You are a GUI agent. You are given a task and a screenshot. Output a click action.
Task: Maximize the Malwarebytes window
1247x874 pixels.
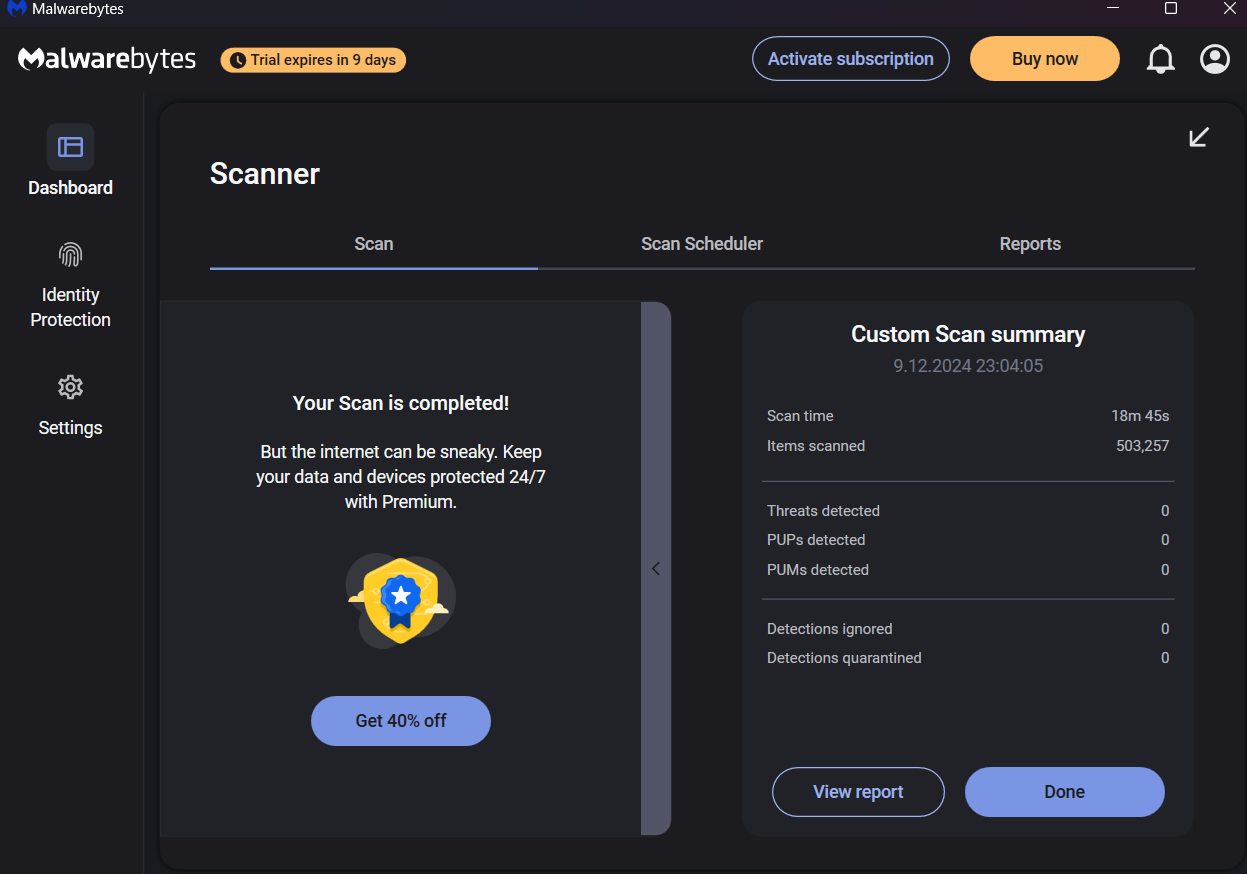coord(1171,9)
